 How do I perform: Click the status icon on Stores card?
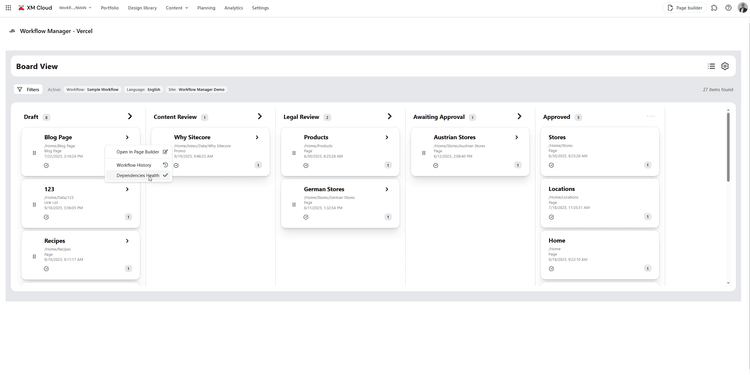(x=551, y=165)
